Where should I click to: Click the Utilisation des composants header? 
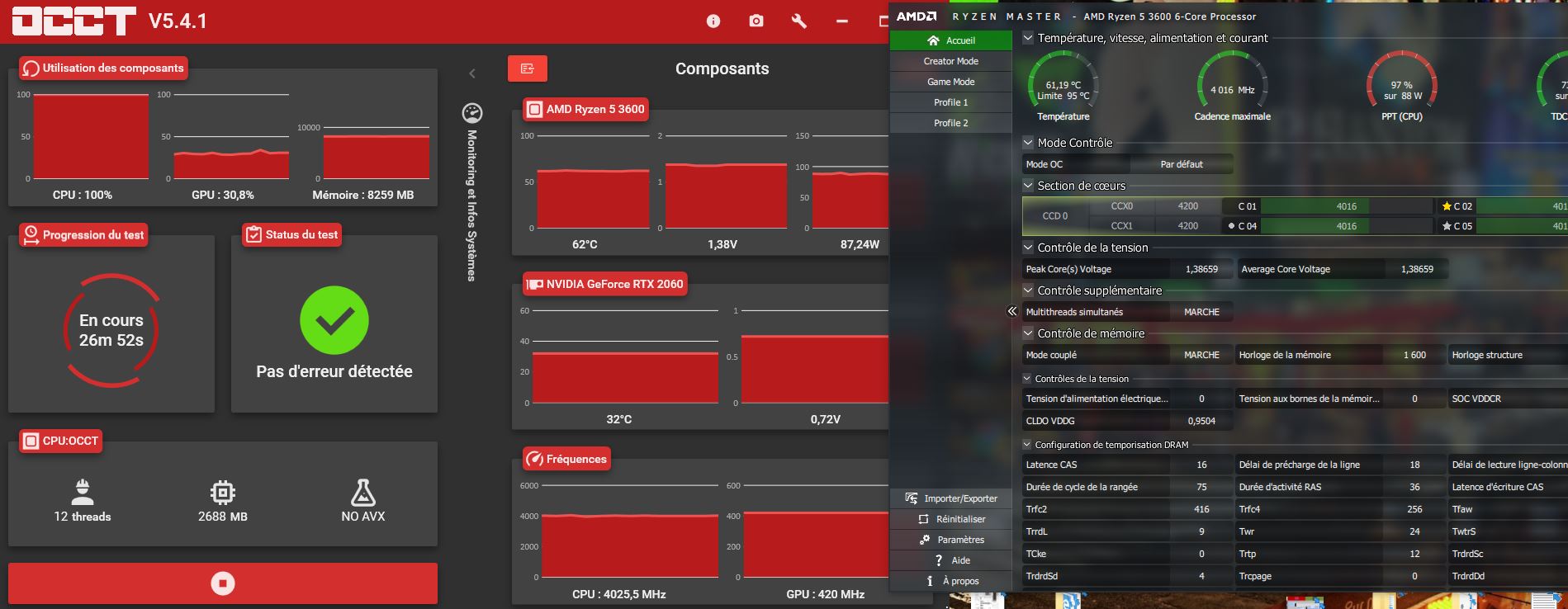(104, 68)
